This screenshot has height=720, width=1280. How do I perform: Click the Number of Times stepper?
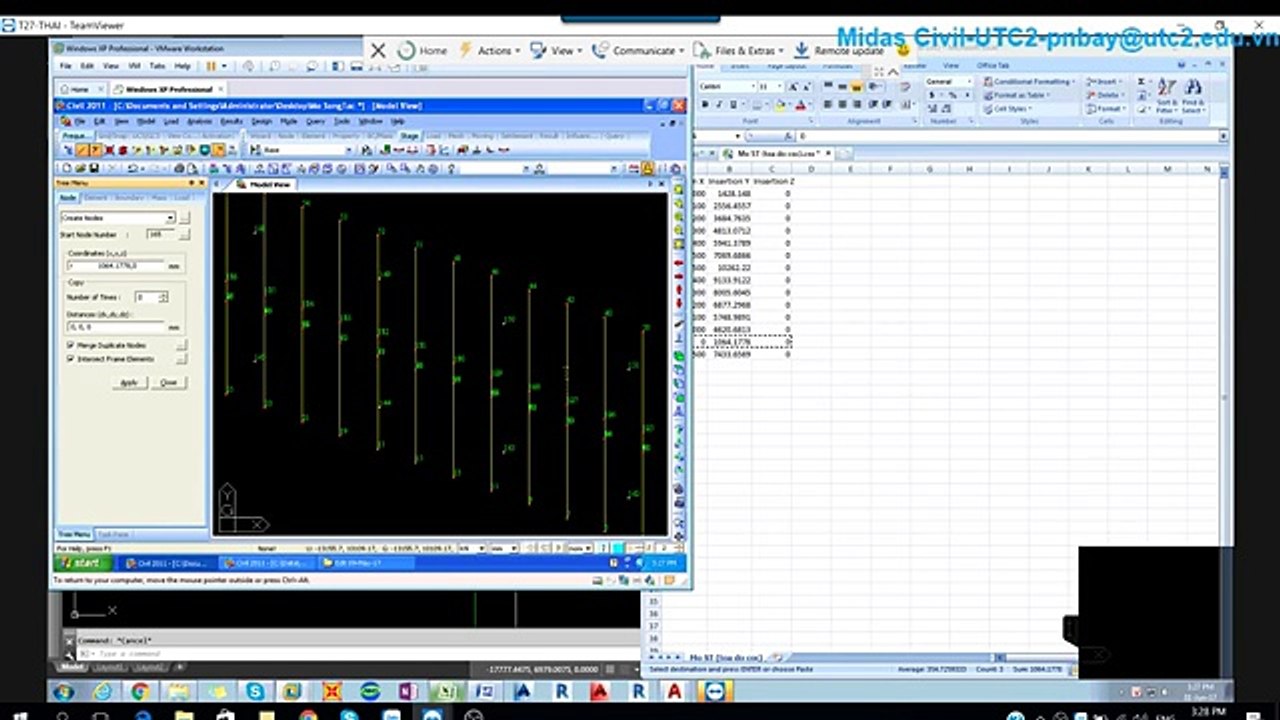pos(163,297)
